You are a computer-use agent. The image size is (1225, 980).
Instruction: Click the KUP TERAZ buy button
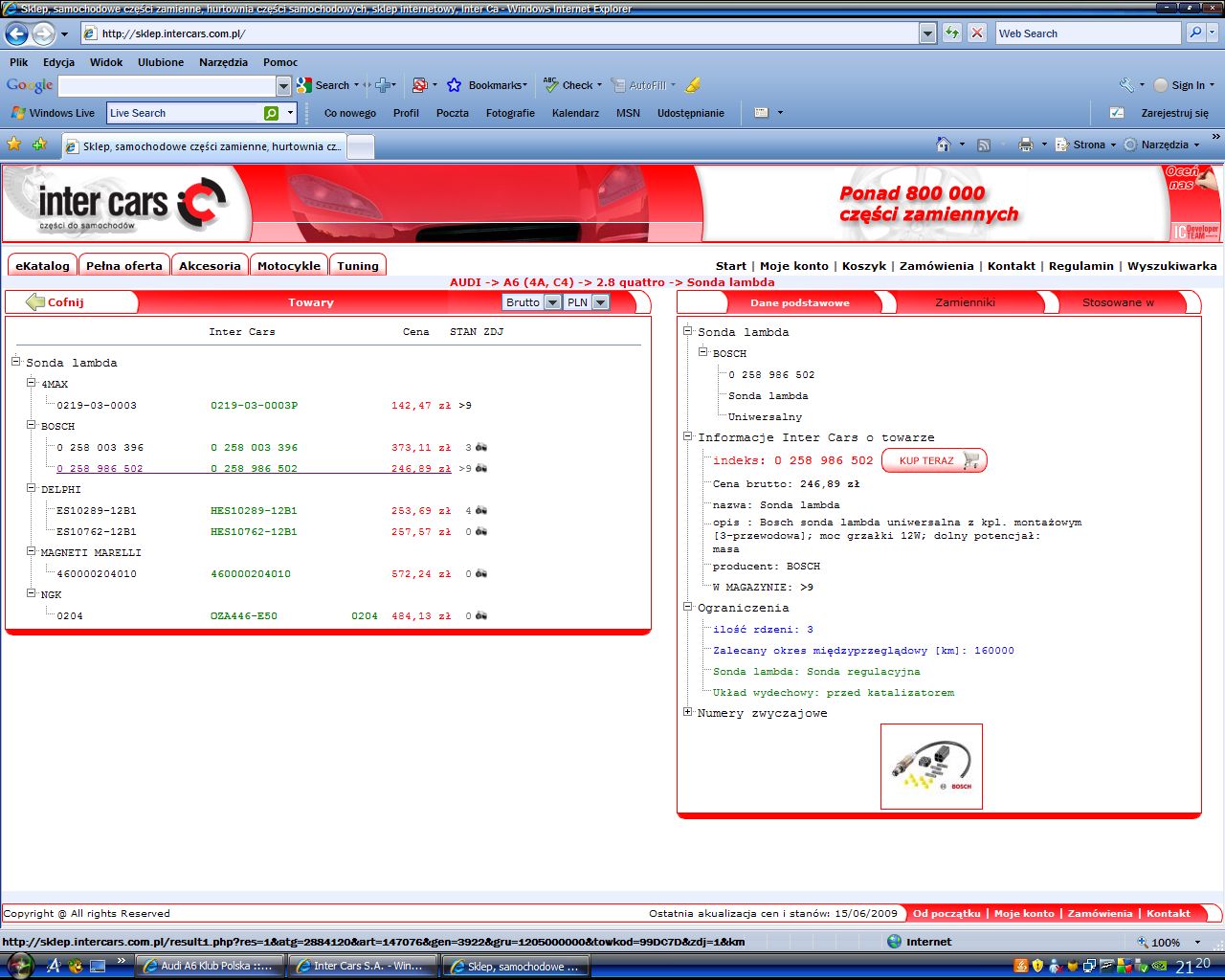click(934, 460)
